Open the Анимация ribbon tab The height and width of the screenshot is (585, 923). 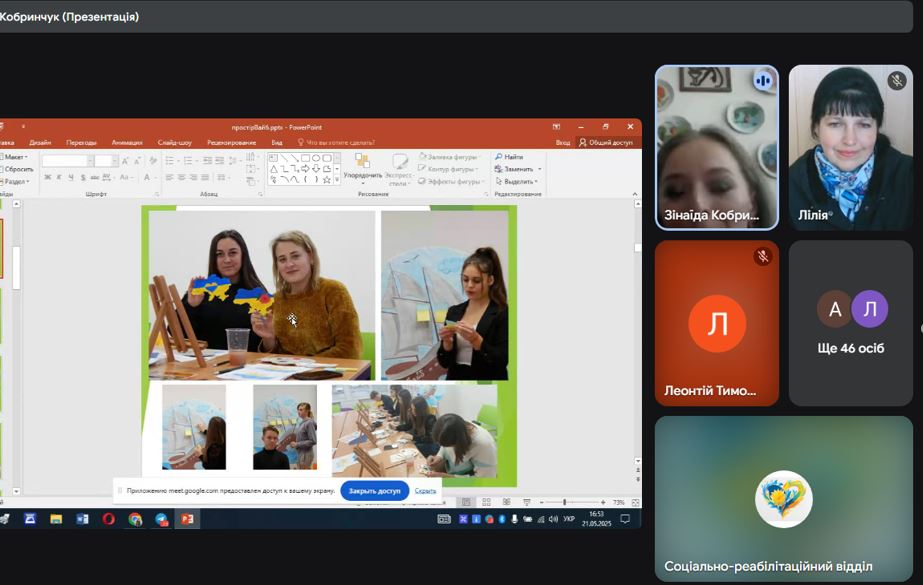click(127, 142)
